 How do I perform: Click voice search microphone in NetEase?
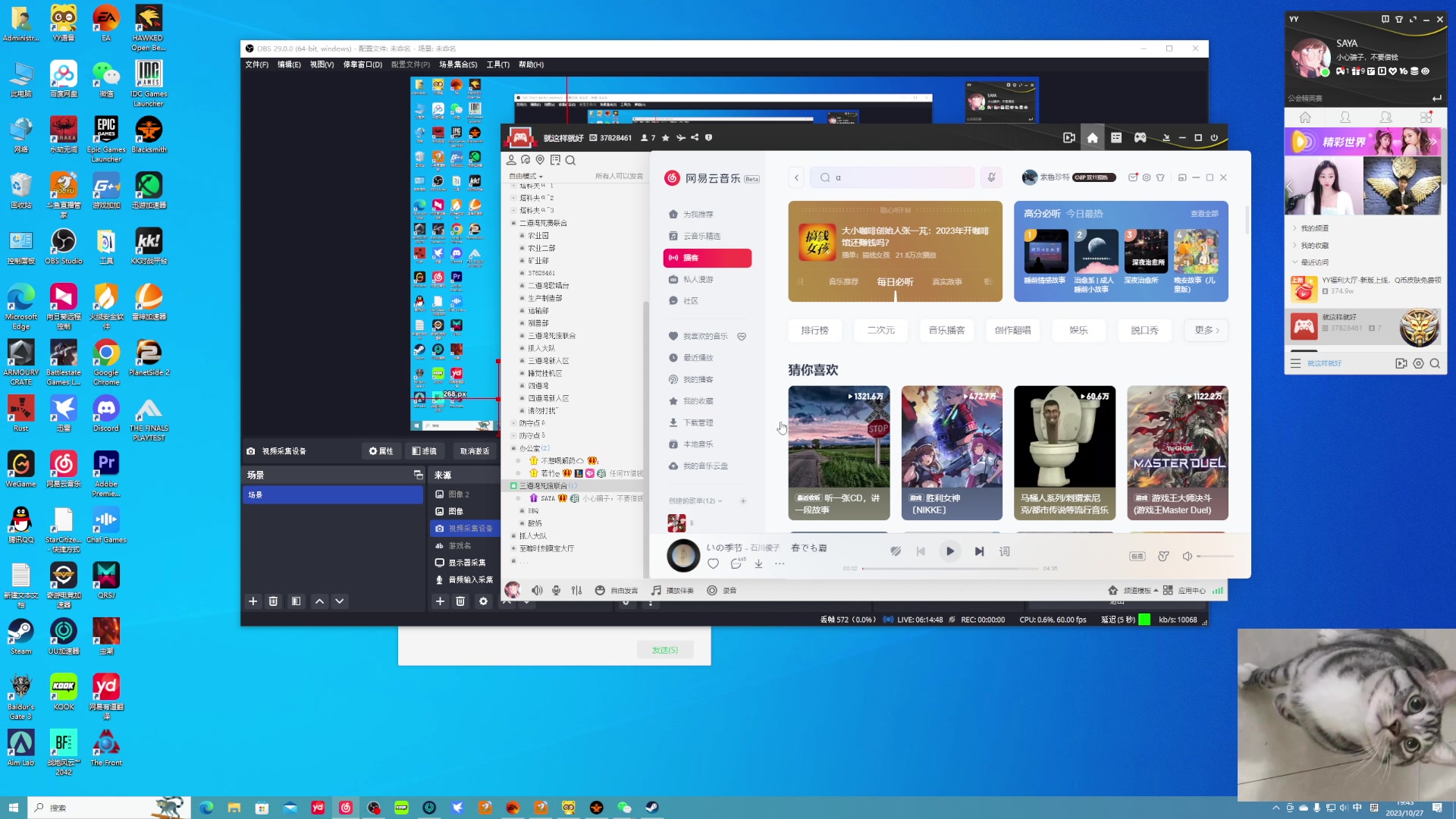click(991, 177)
